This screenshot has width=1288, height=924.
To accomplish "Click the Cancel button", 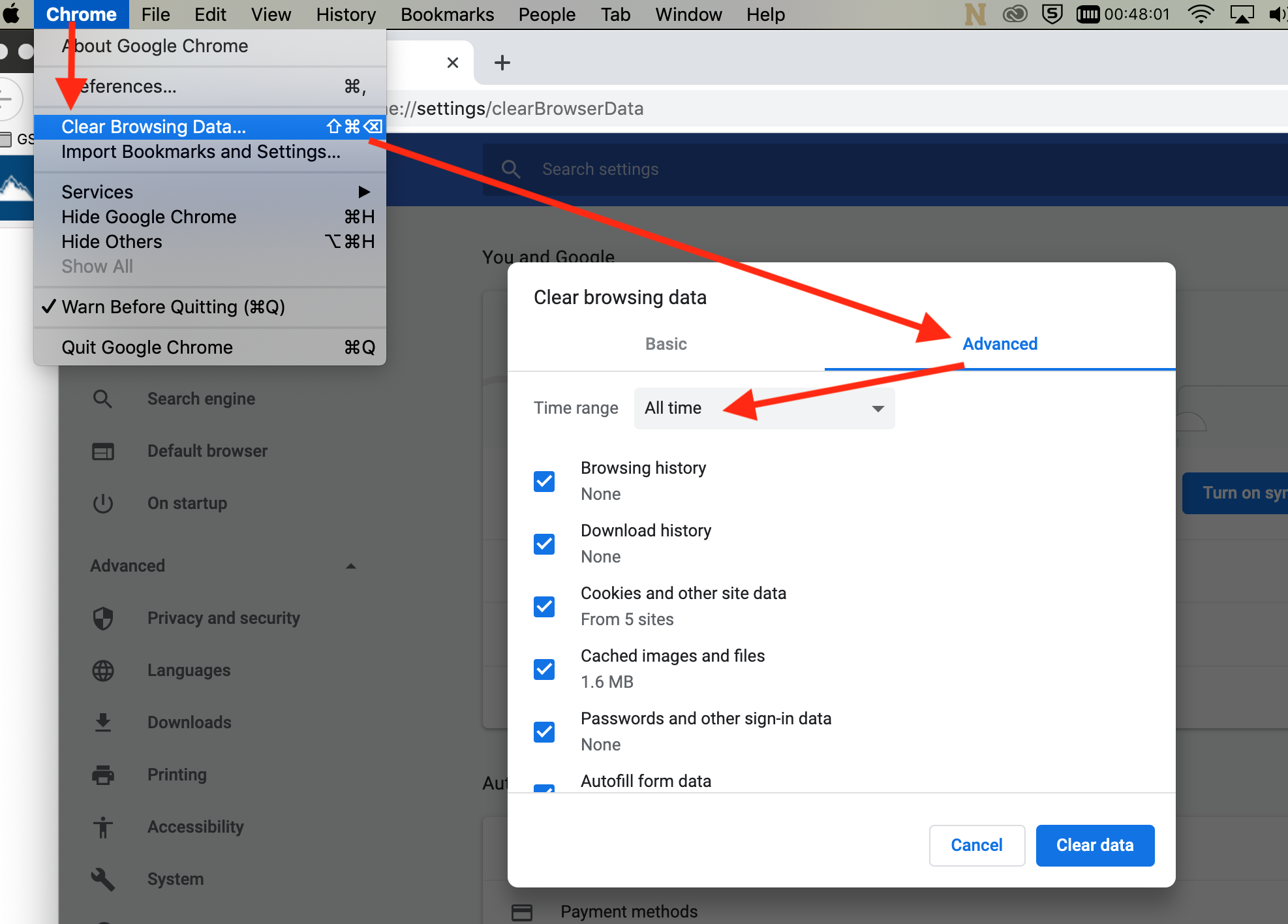I will click(x=976, y=845).
